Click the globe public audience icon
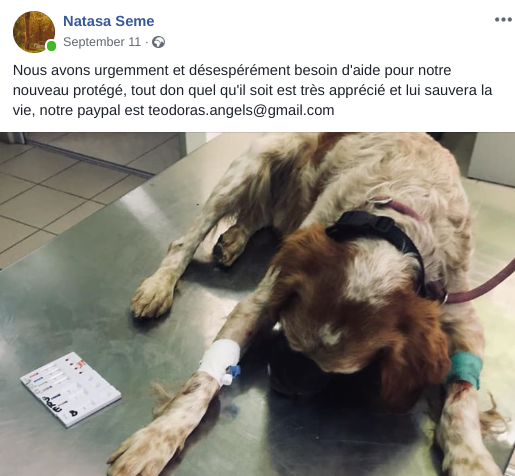Screen dimensions: 515x476 coord(158,42)
